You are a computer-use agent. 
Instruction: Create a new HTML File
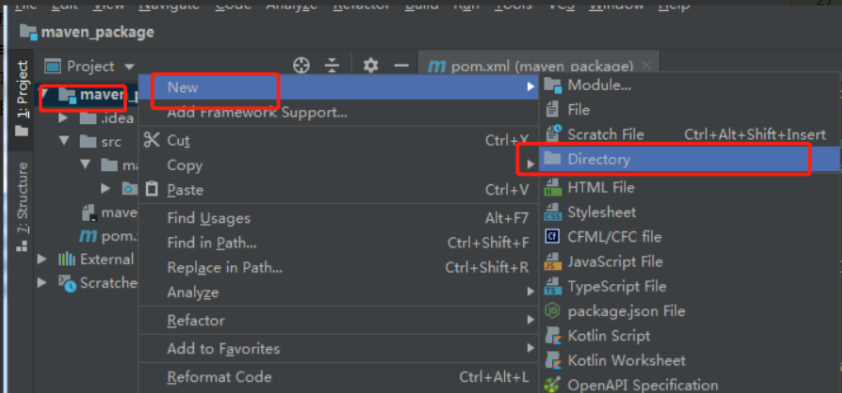pos(689,187)
